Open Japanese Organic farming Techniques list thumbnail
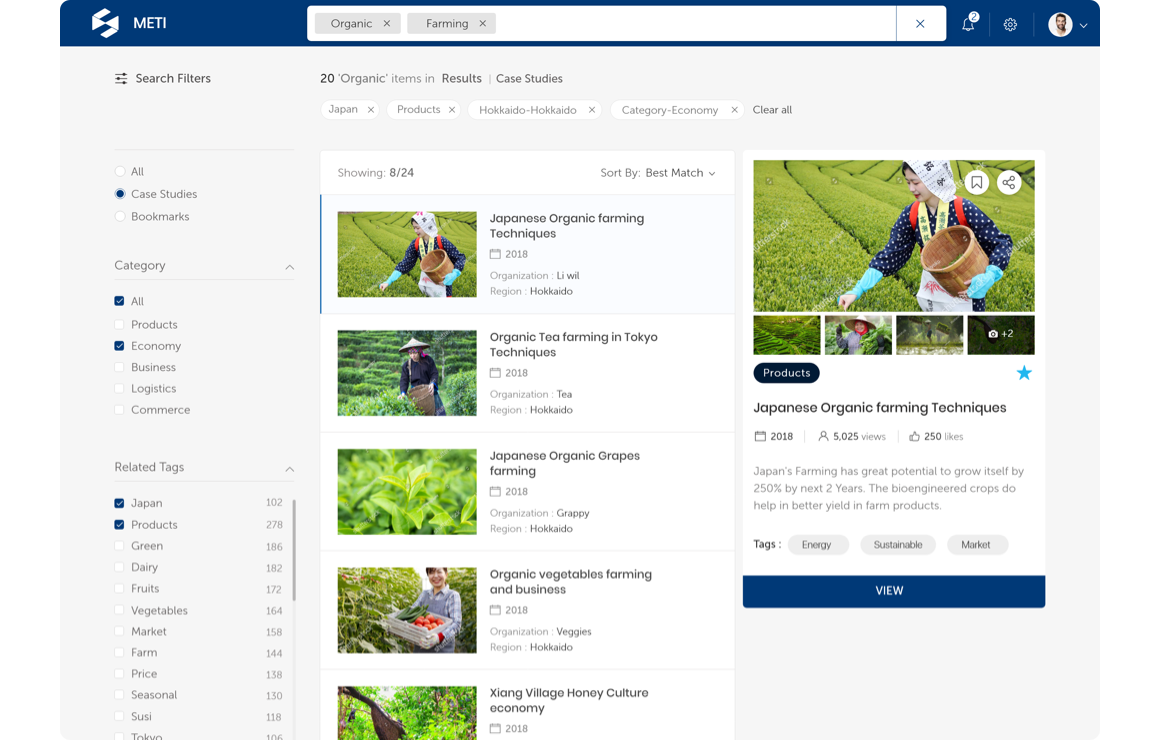This screenshot has height=740, width=1160. [x=407, y=255]
